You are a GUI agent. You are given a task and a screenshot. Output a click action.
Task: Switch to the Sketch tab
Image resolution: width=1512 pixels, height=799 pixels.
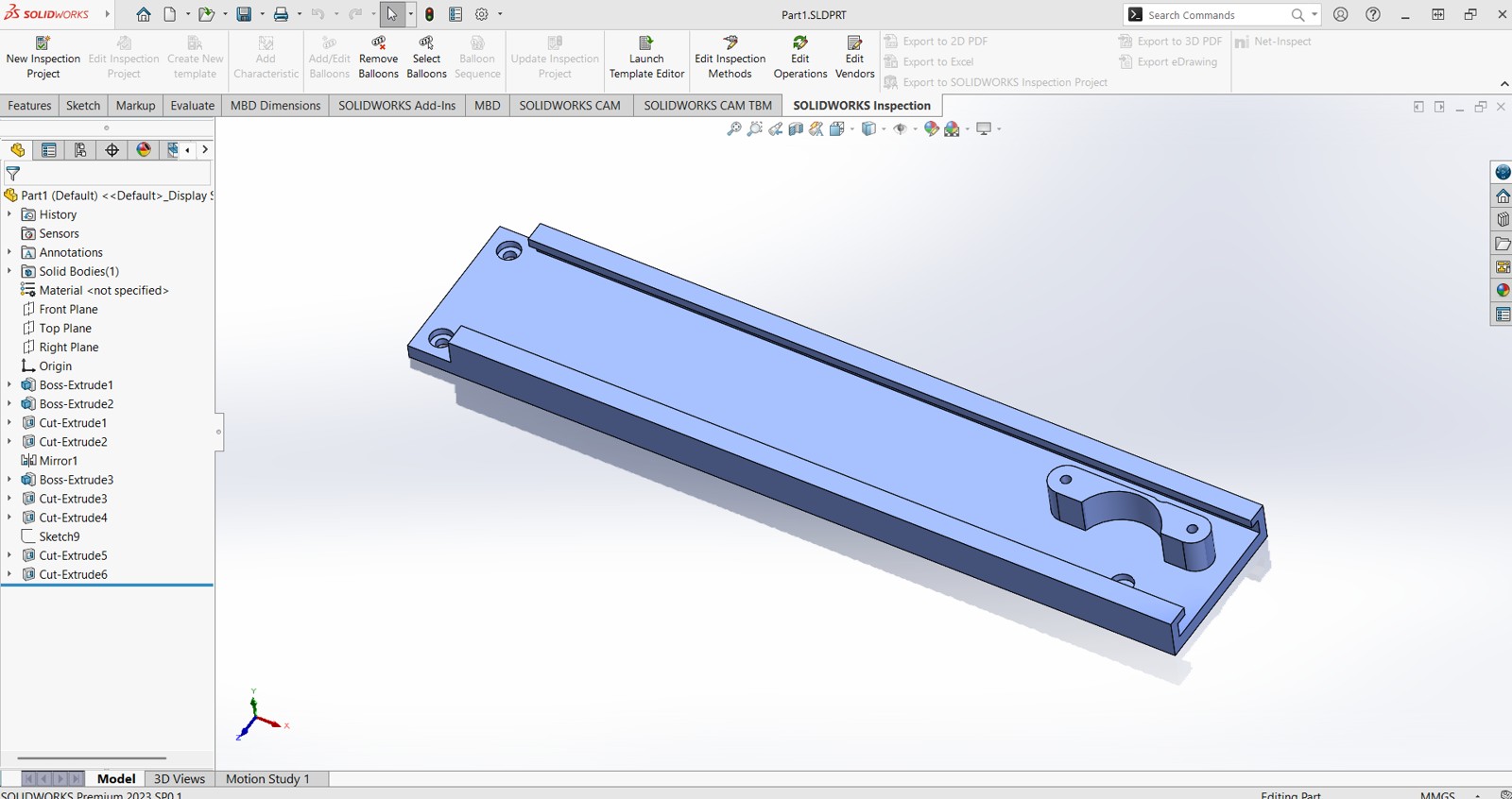[83, 106]
